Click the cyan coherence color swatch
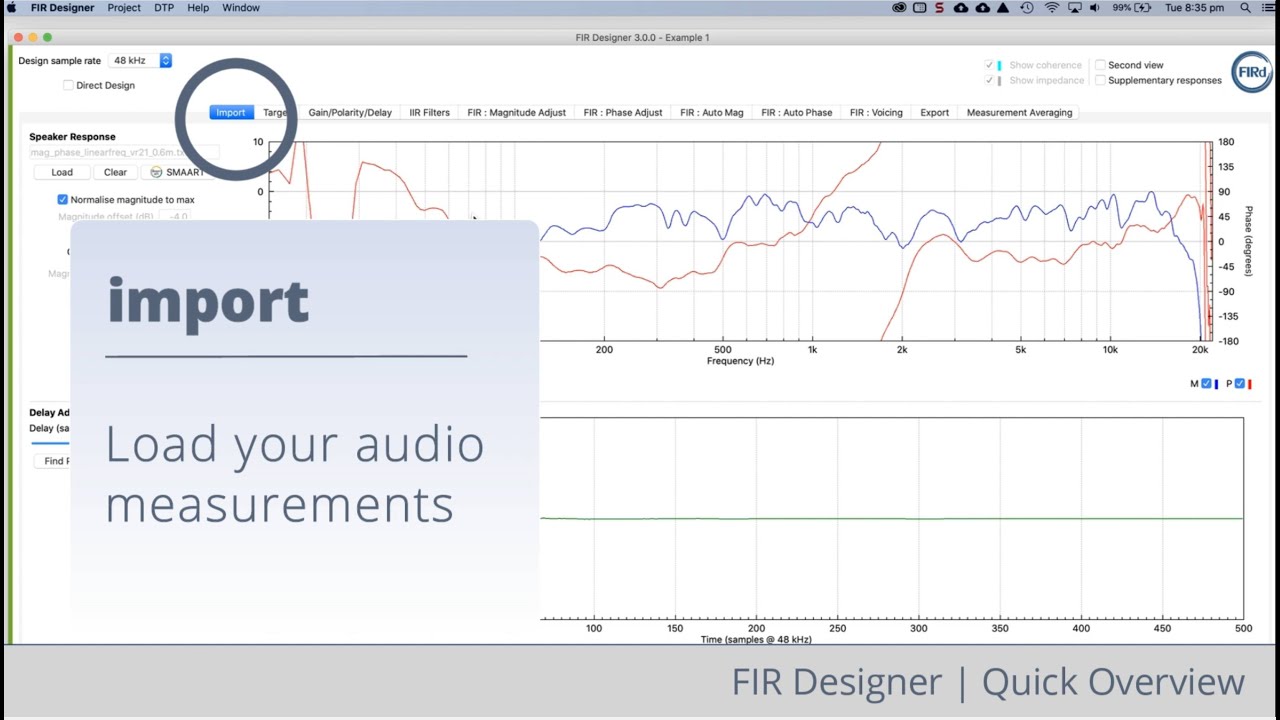The width and height of the screenshot is (1280, 720). click(x=1000, y=65)
